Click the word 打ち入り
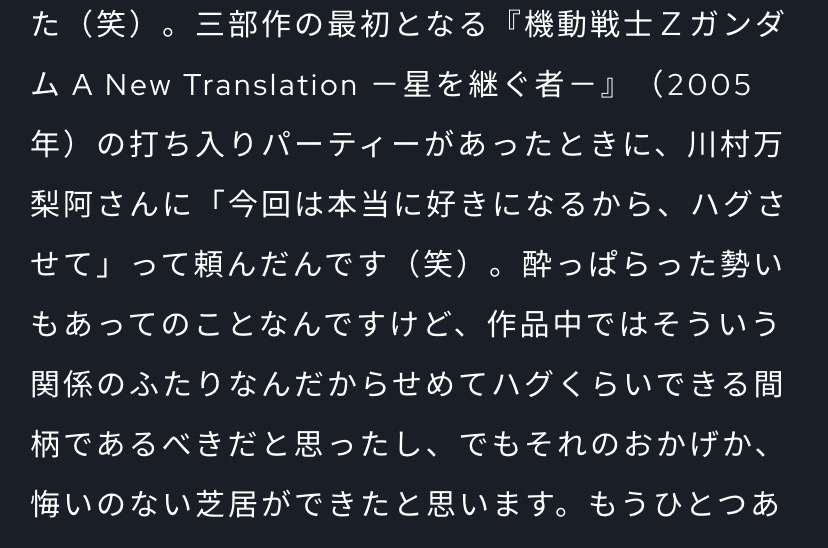828x548 pixels. point(194,145)
